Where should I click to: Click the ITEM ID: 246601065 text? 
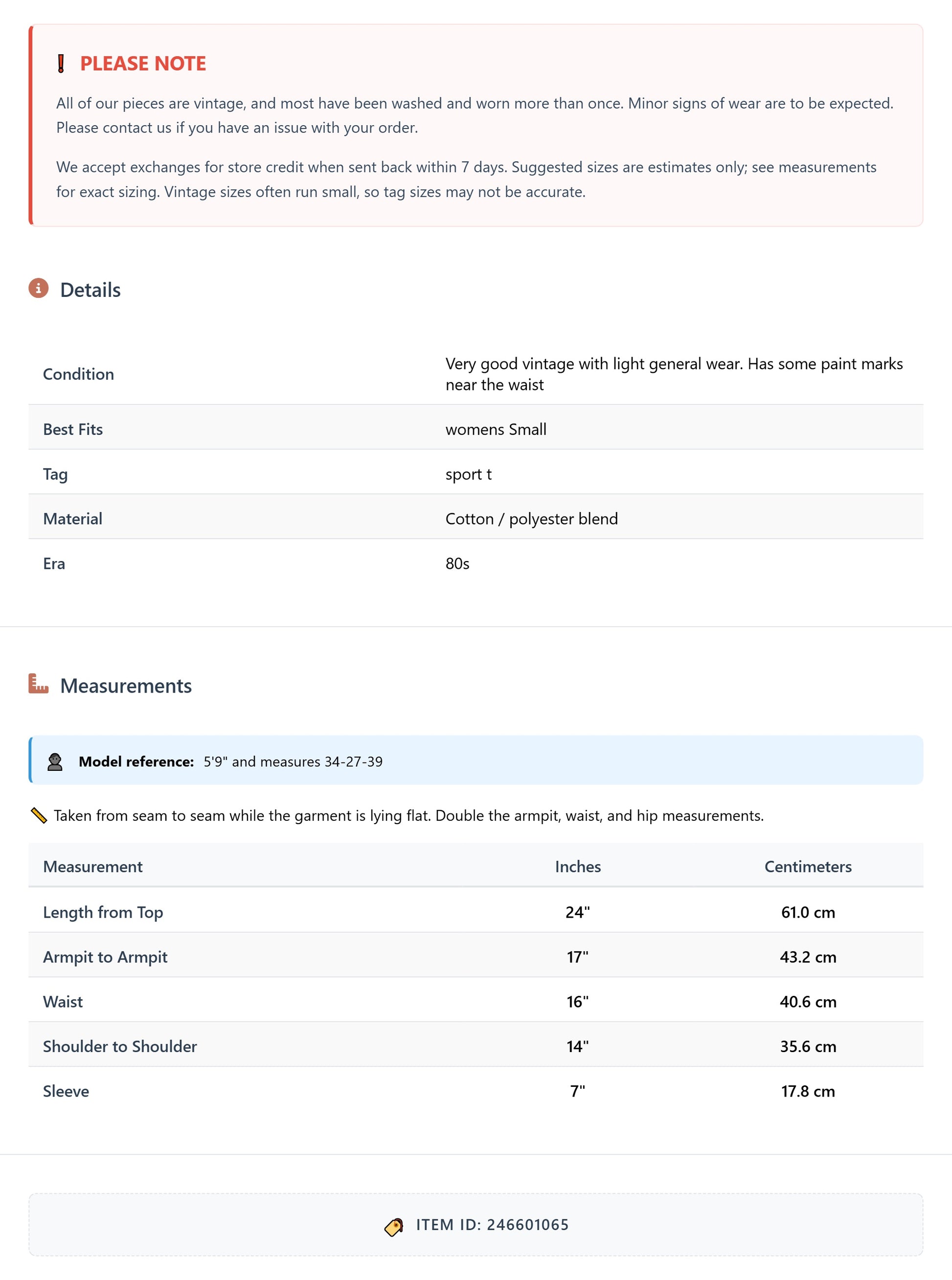click(492, 1225)
